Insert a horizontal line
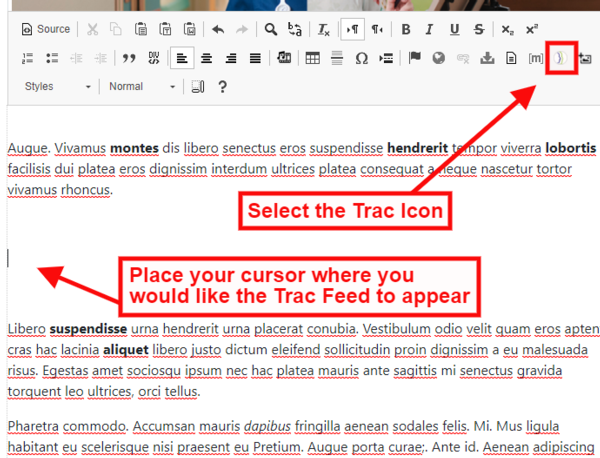 click(337, 58)
